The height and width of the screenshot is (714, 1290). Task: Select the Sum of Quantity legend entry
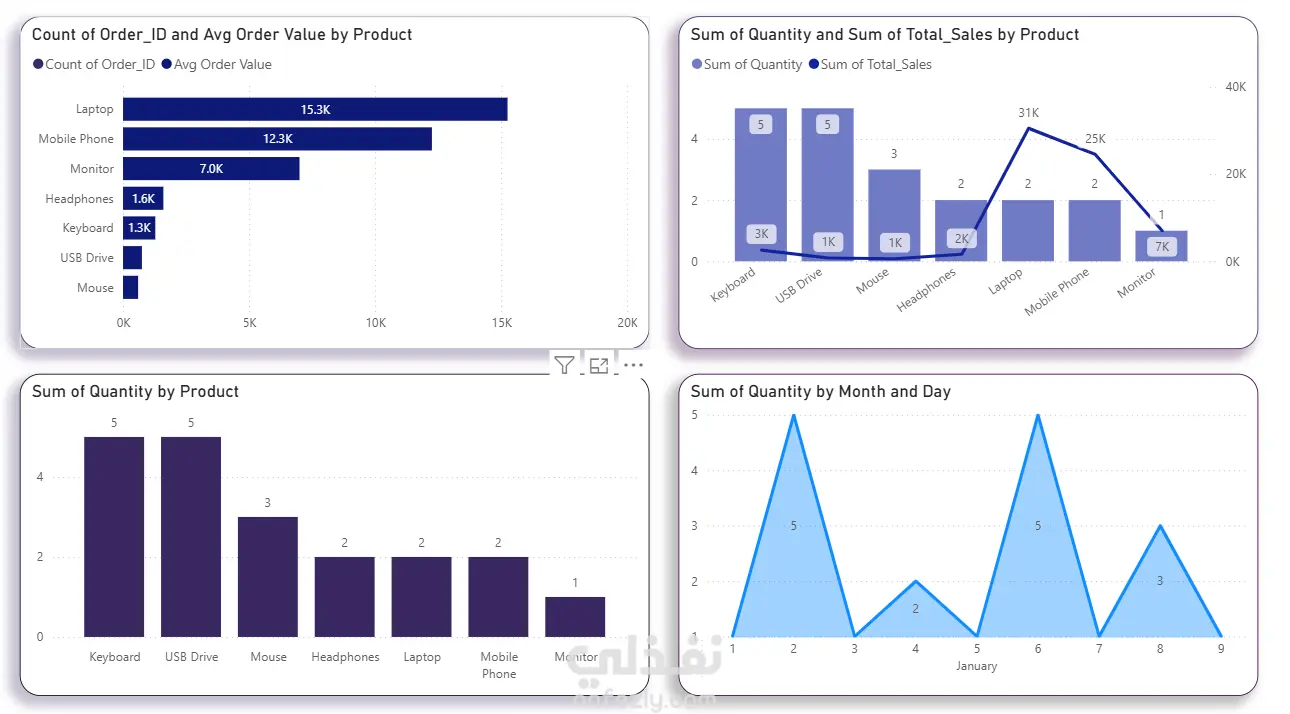tap(746, 64)
